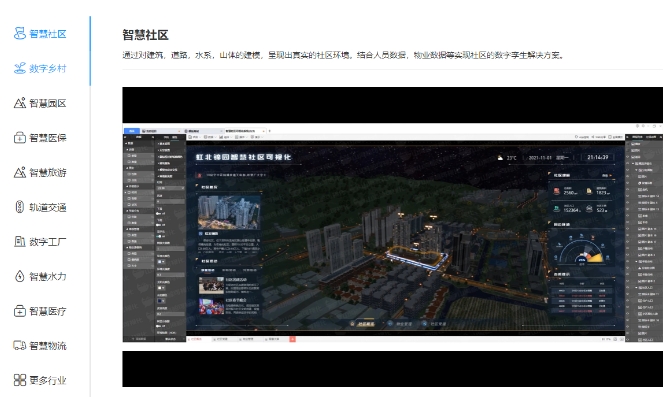This screenshot has height=397, width=664.
Task: Open the 智慧医疗 medical kit entry
Action: pyautogui.click(x=40, y=311)
